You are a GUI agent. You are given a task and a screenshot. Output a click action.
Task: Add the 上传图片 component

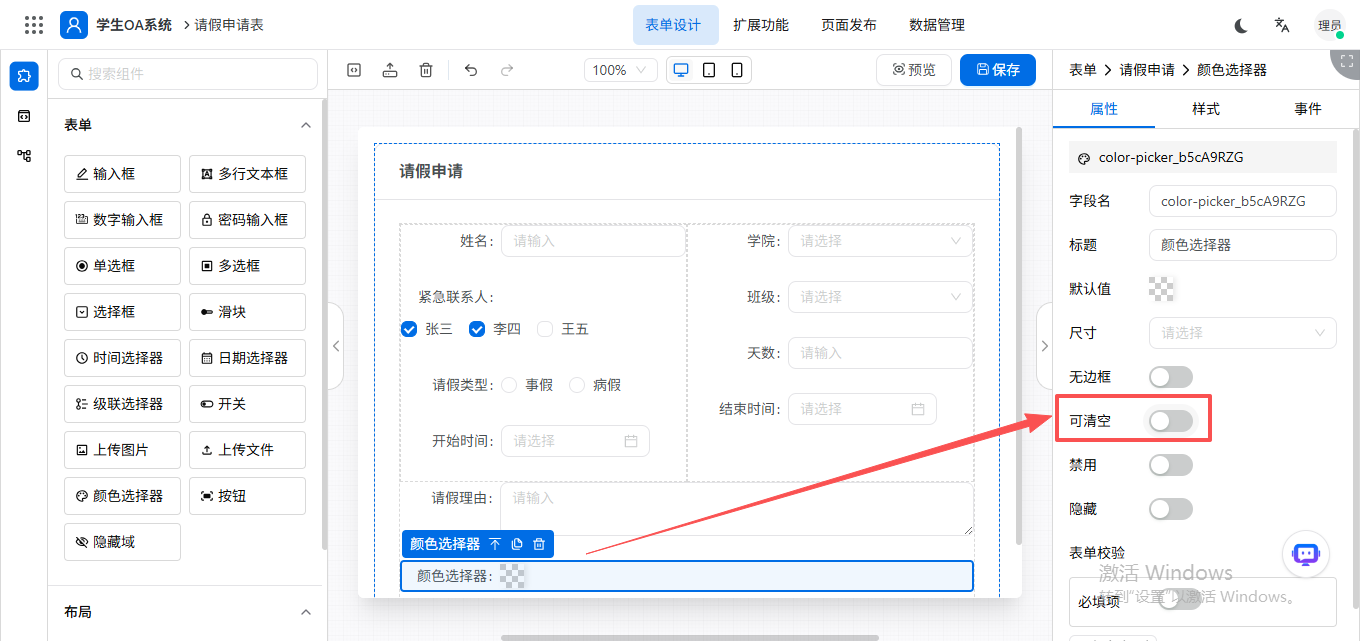click(x=122, y=450)
